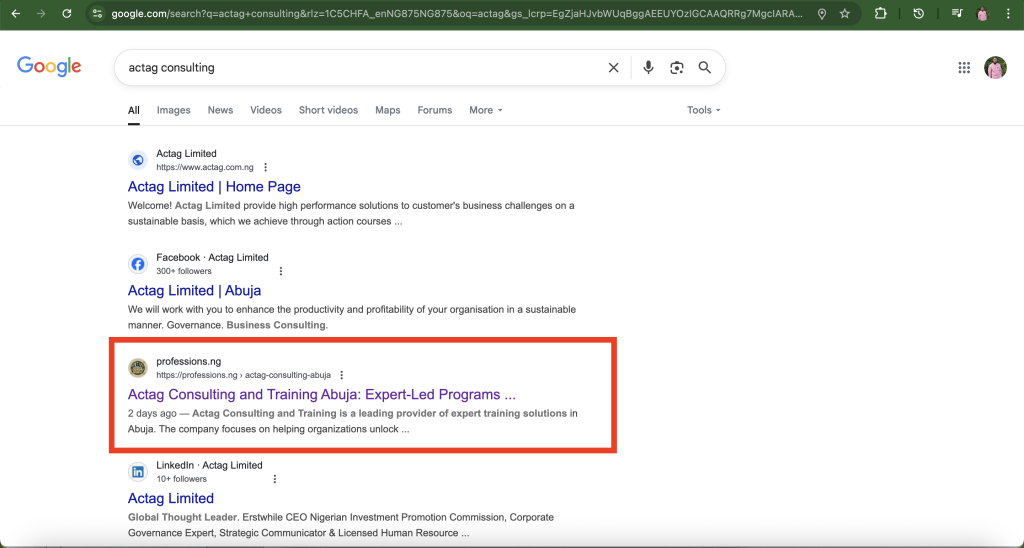This screenshot has height=548, width=1024.
Task: Search by image with the Lens icon
Action: (x=677, y=67)
